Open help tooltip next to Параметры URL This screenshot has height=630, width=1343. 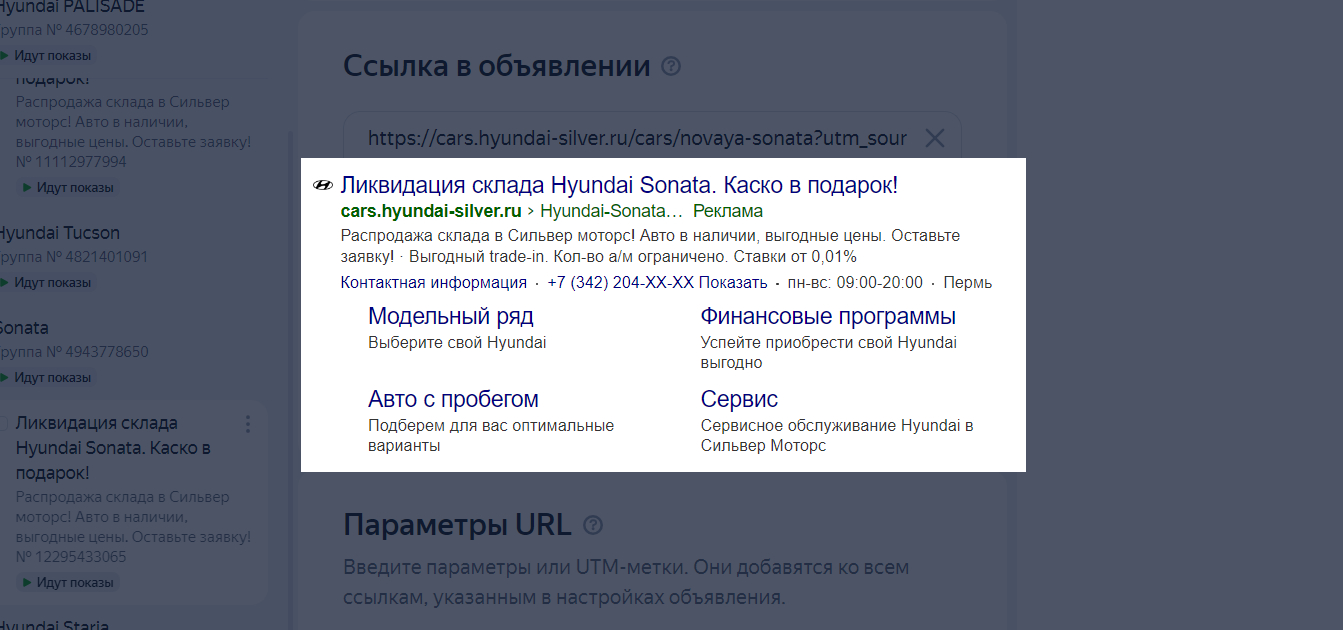pos(593,525)
